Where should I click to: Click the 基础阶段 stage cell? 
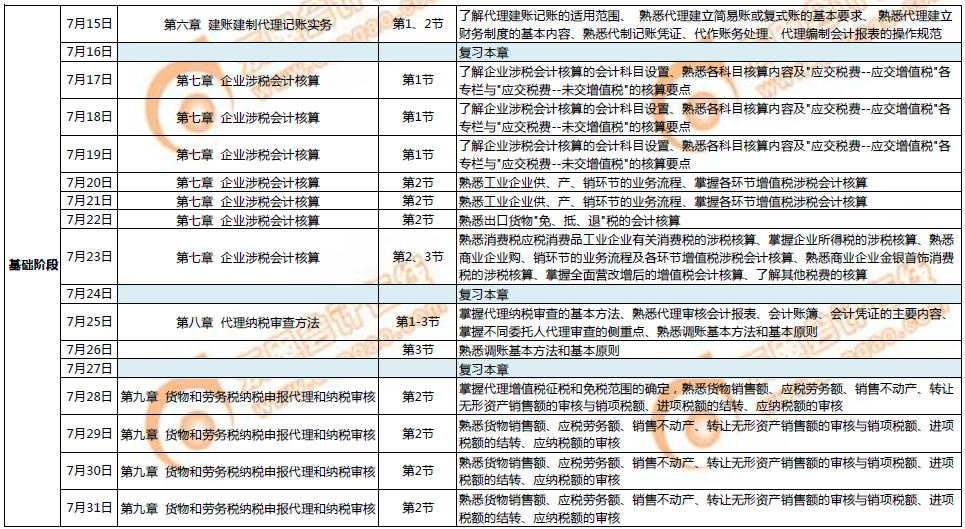click(x=33, y=265)
